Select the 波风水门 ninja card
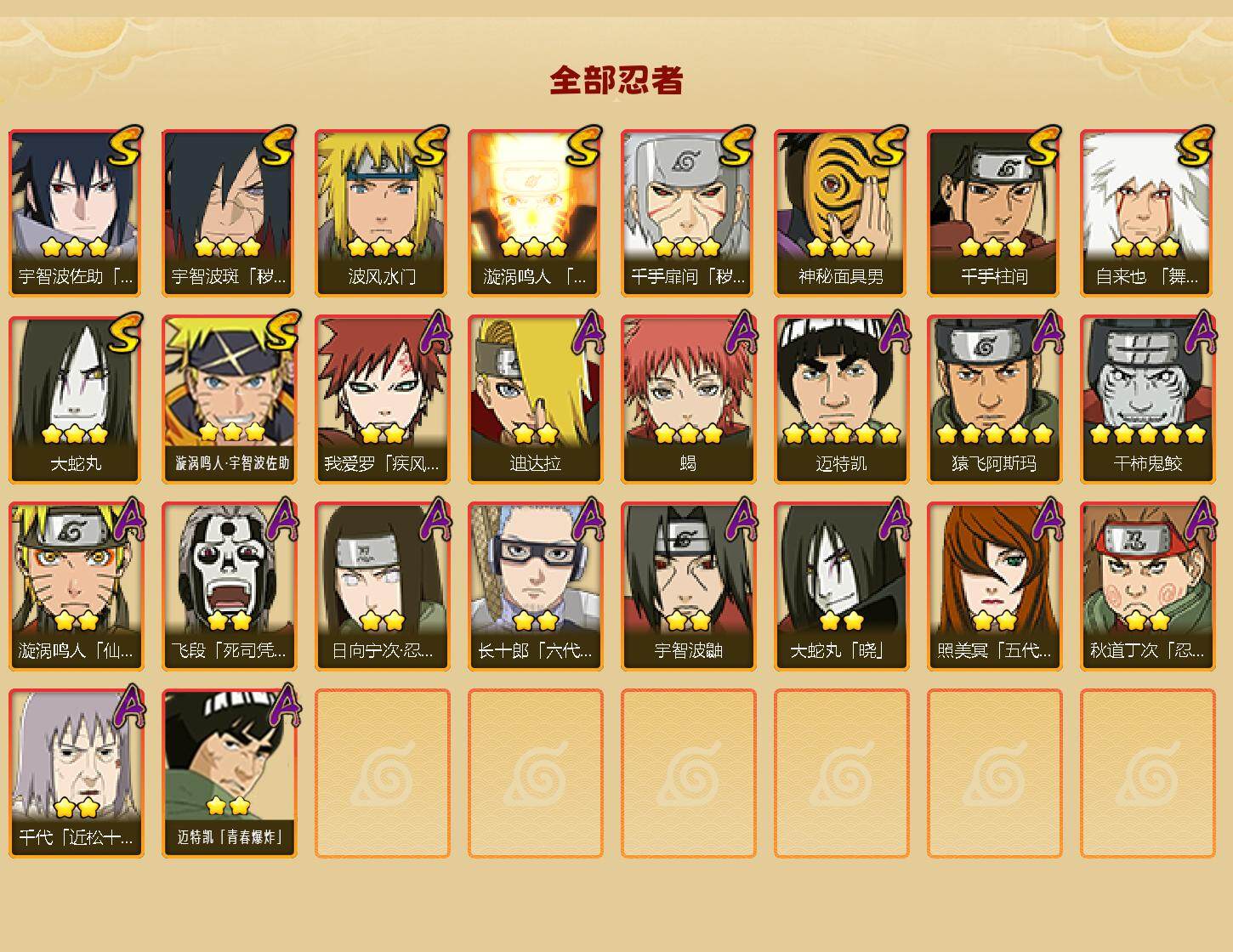This screenshot has height=952, width=1233. [x=382, y=212]
